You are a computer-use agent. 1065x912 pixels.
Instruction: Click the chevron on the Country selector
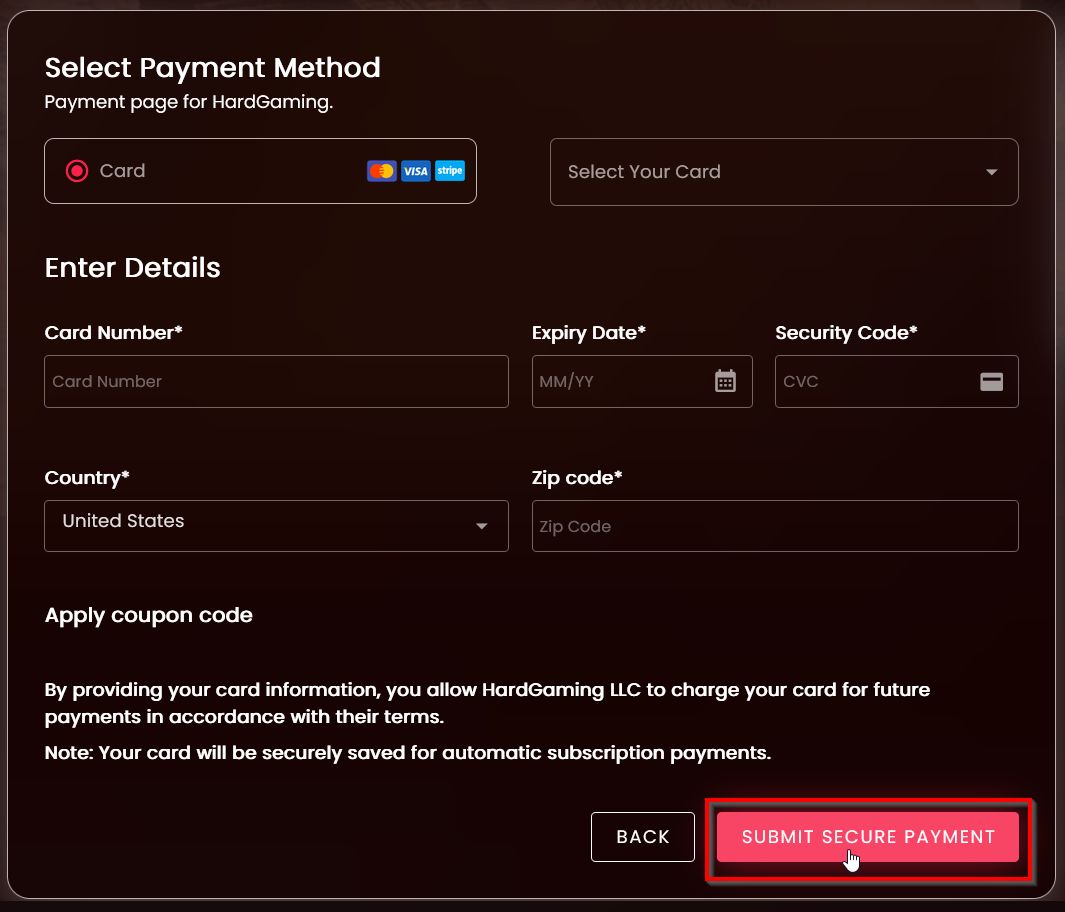coord(481,526)
